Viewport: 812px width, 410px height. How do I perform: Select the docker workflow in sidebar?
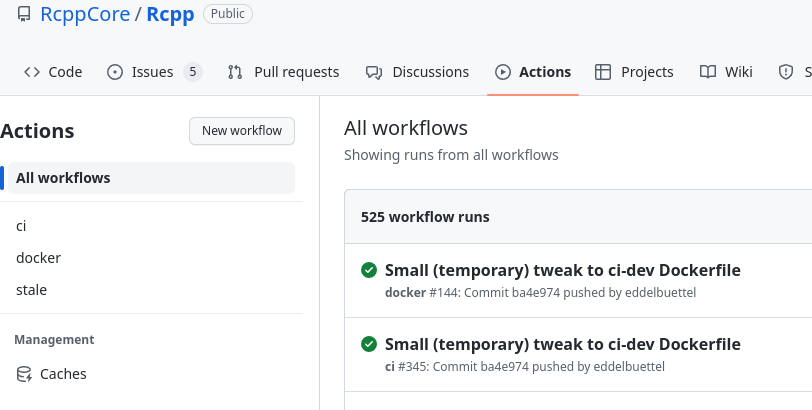(x=38, y=258)
